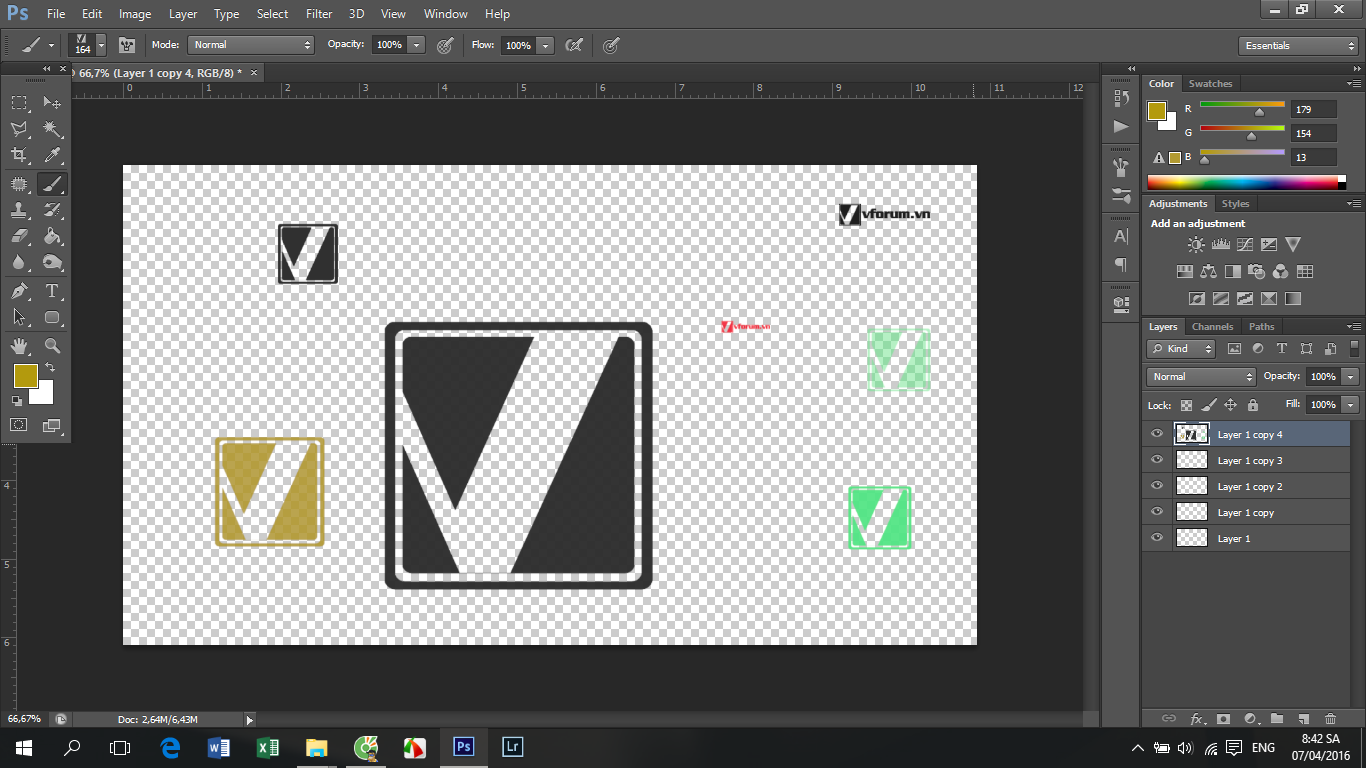Open the layer Opacity dropdown arrow
This screenshot has height=768, width=1366.
point(1351,377)
